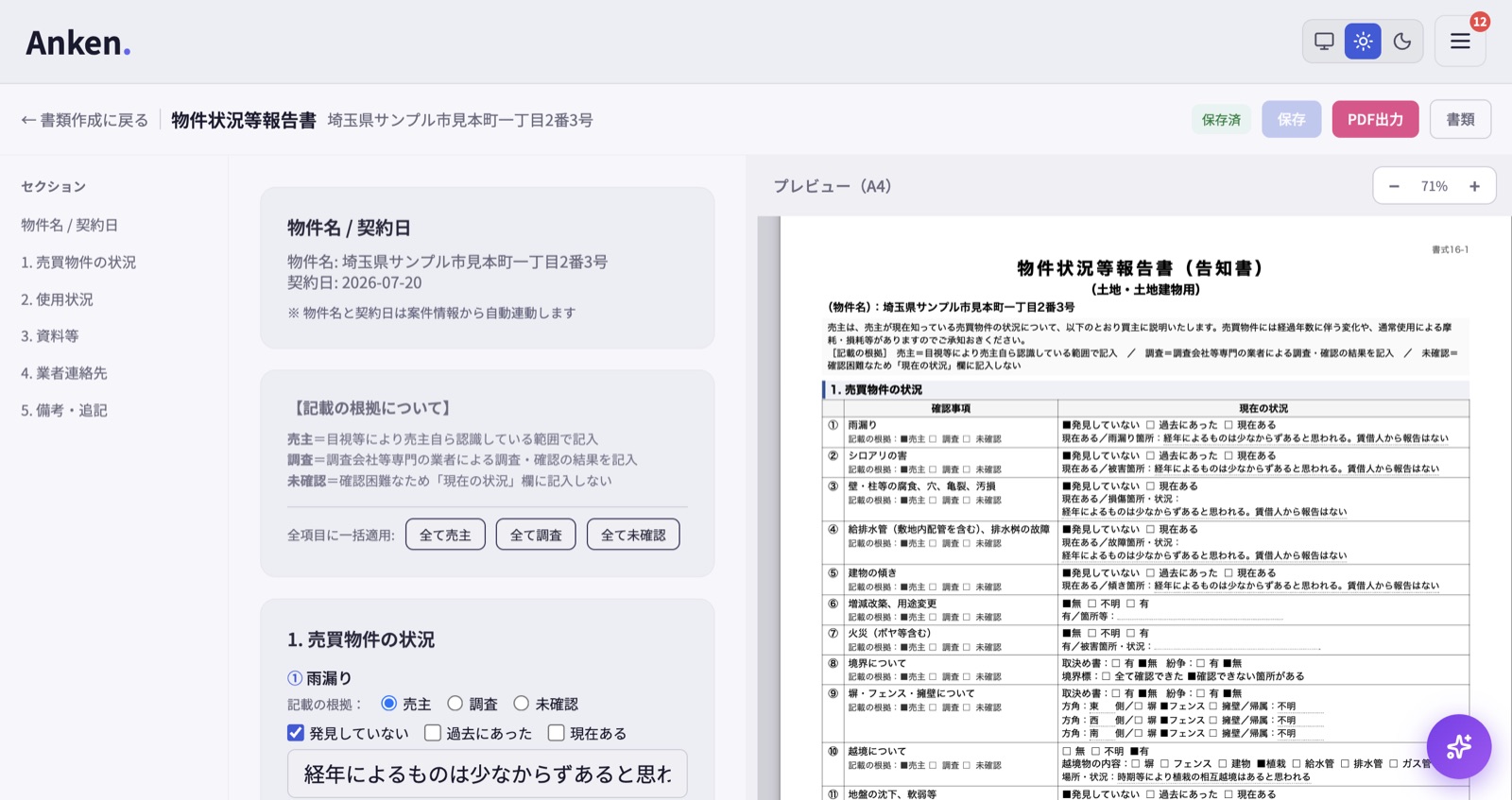Click the ① 雨漏り item heading

pos(319,678)
